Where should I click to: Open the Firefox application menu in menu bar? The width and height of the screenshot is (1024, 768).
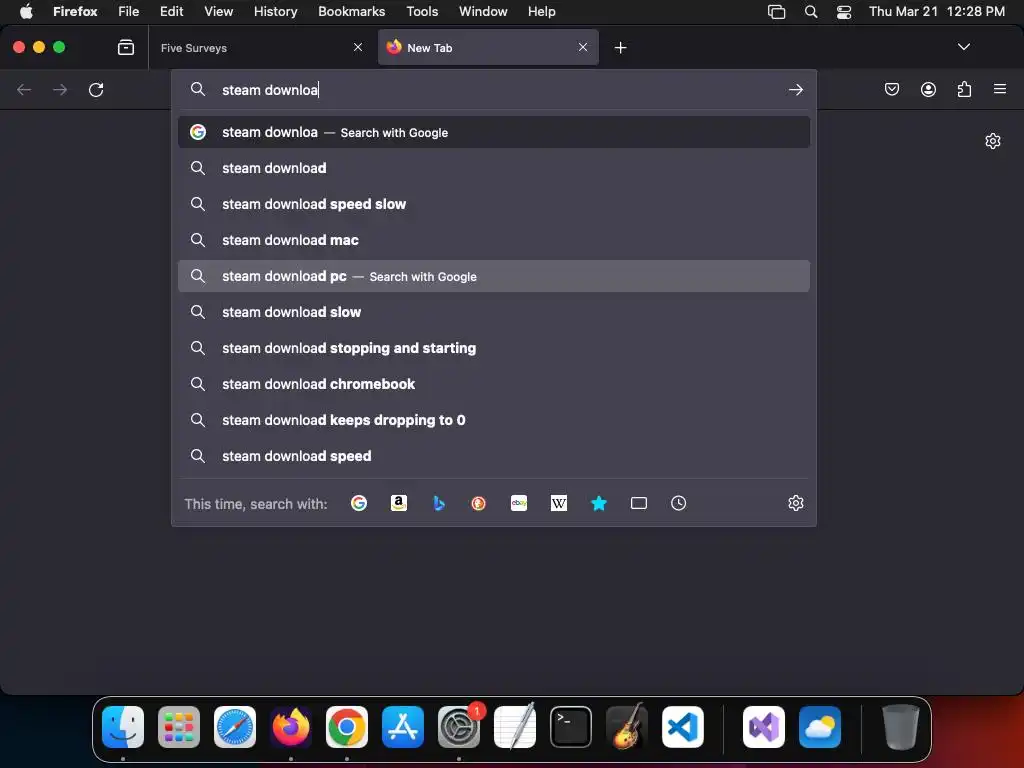click(75, 11)
